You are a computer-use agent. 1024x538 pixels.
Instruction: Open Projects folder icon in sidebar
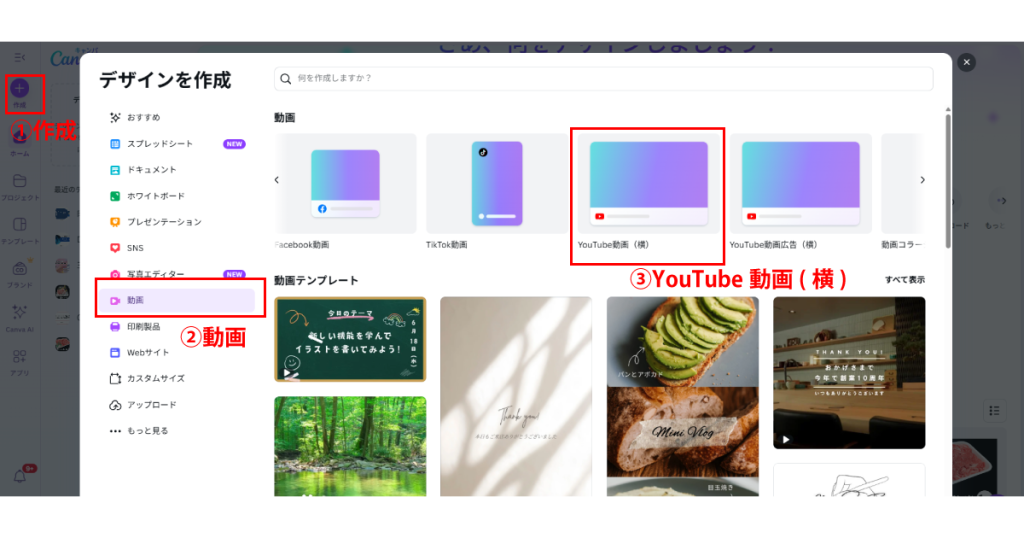20,181
